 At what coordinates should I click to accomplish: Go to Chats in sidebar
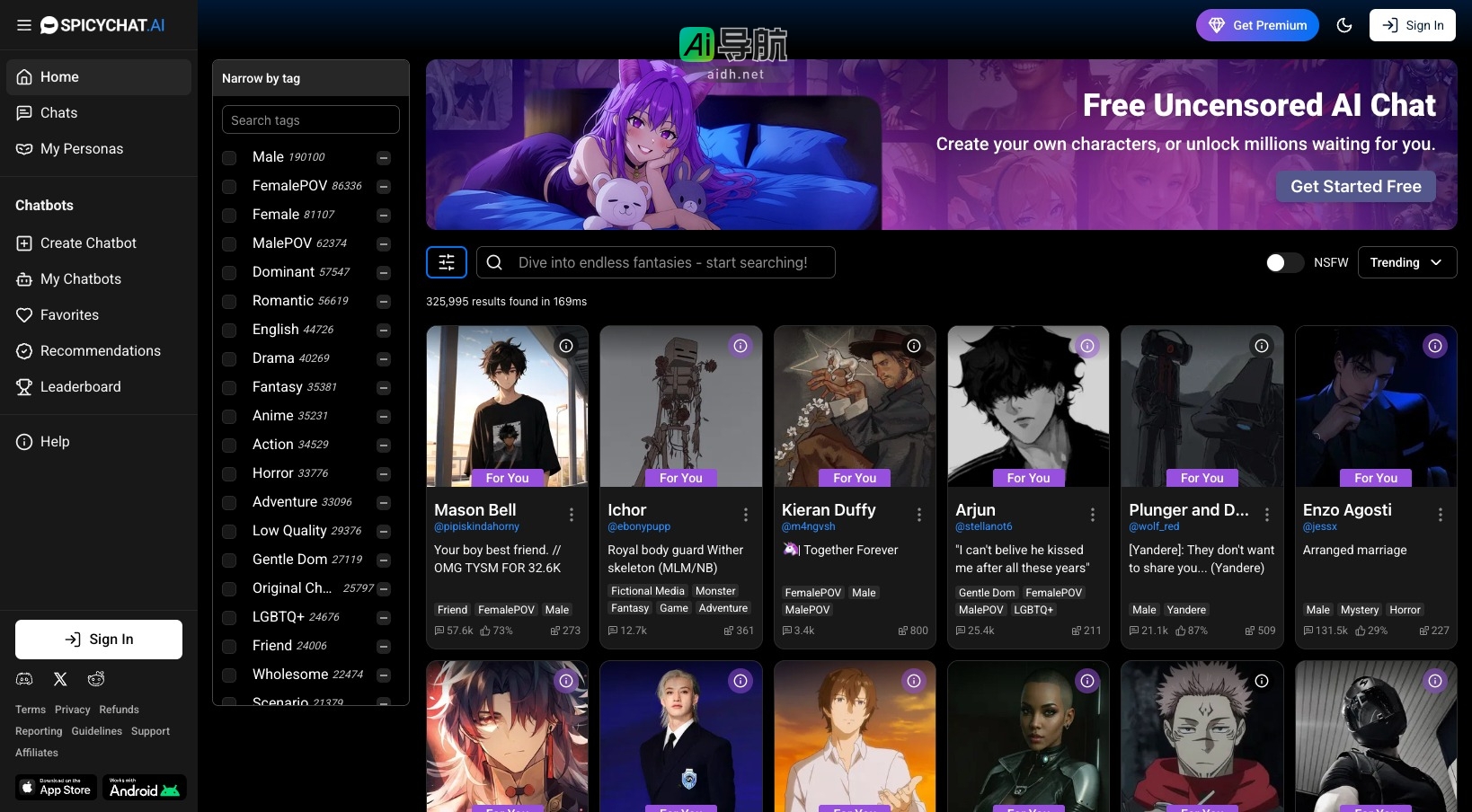[58, 113]
